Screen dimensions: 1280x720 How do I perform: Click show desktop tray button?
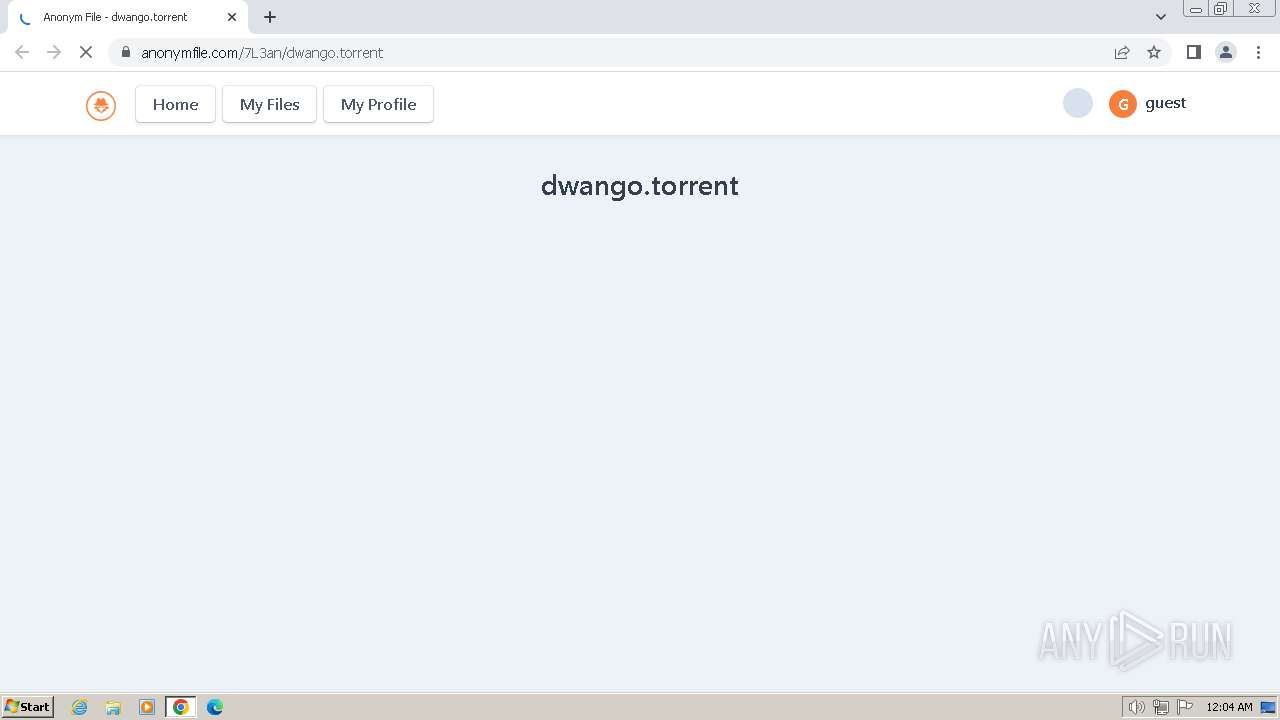(x=1268, y=707)
